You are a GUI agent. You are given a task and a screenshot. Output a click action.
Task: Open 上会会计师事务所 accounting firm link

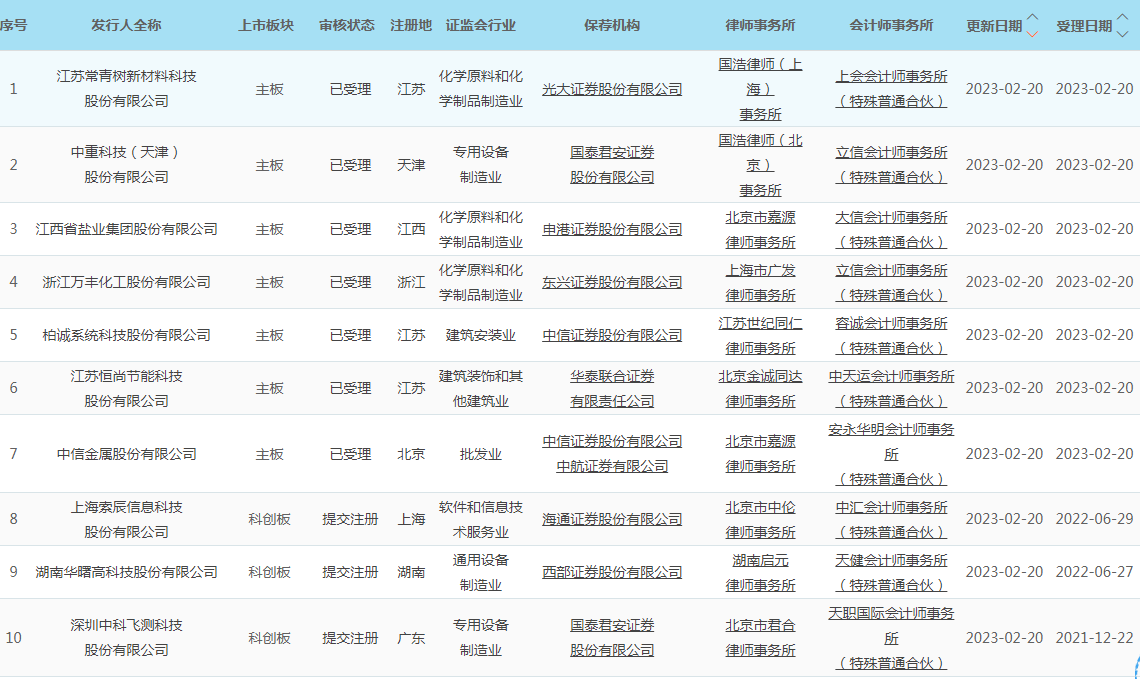coord(891,76)
